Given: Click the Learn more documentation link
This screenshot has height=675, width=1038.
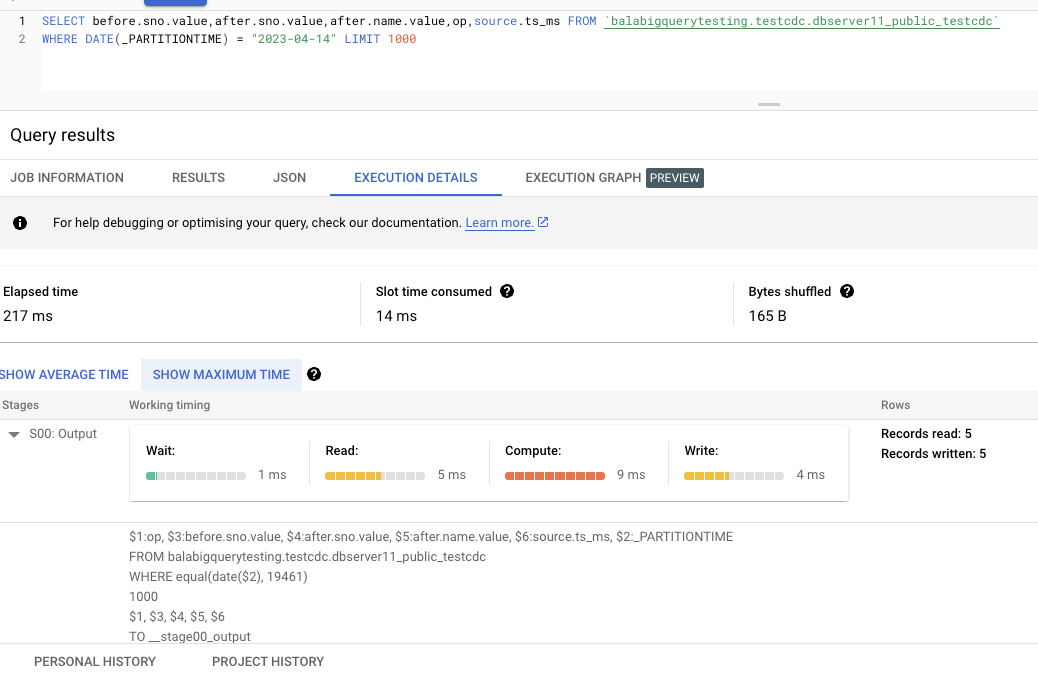Looking at the screenshot, I should [499, 223].
